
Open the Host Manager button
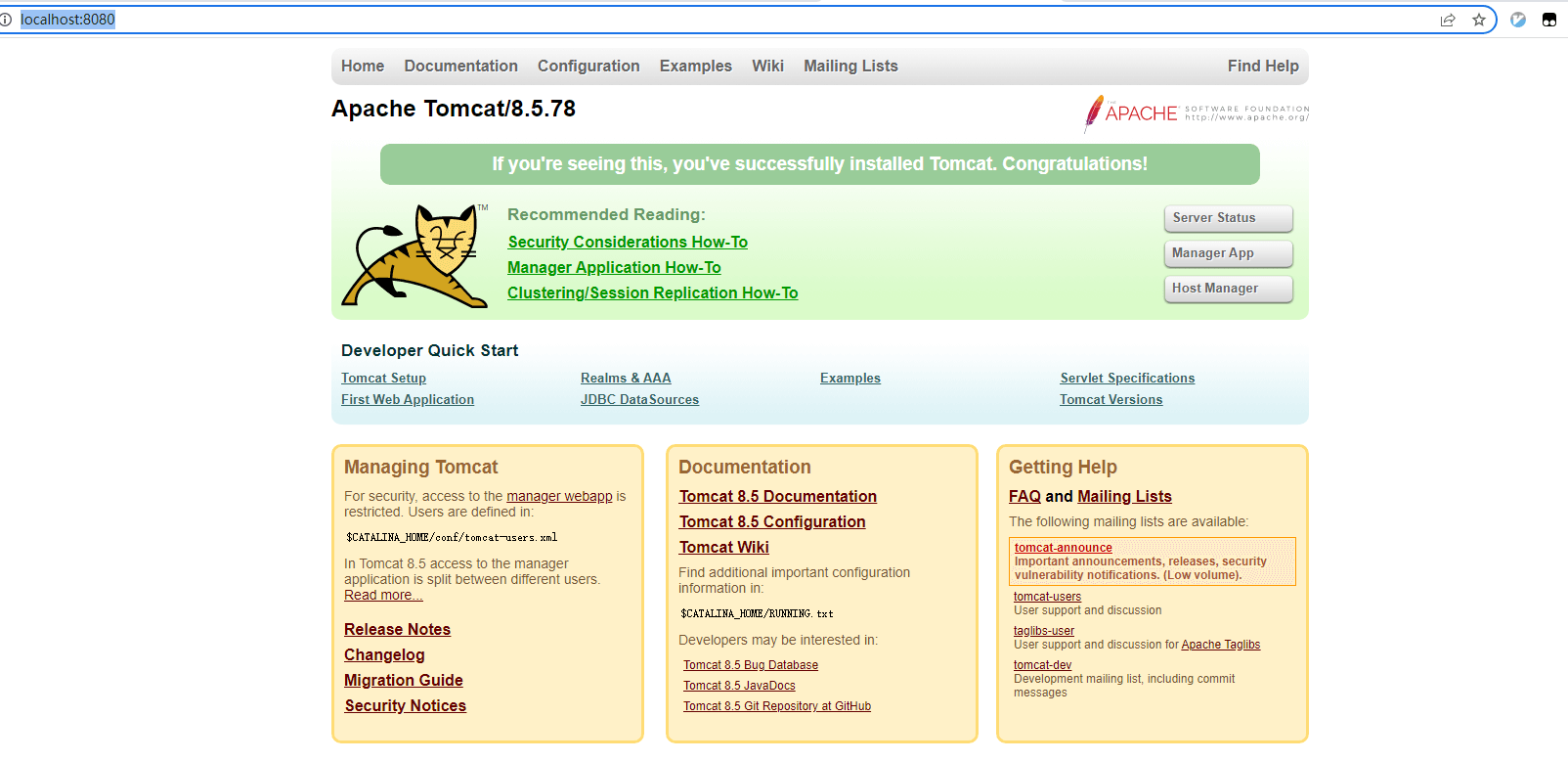[1229, 289]
